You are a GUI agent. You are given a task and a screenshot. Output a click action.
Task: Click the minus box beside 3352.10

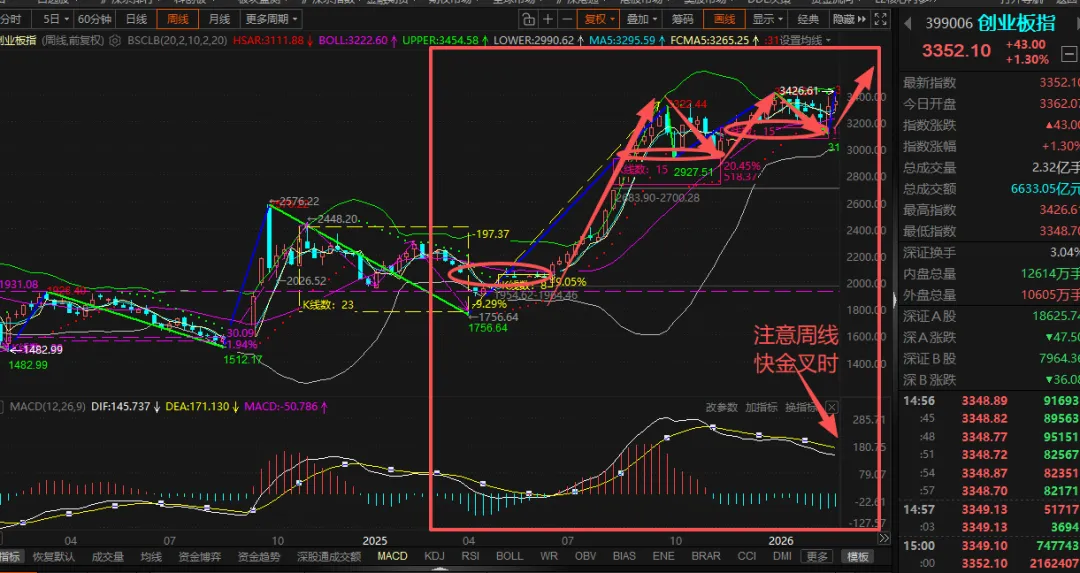point(1068,53)
